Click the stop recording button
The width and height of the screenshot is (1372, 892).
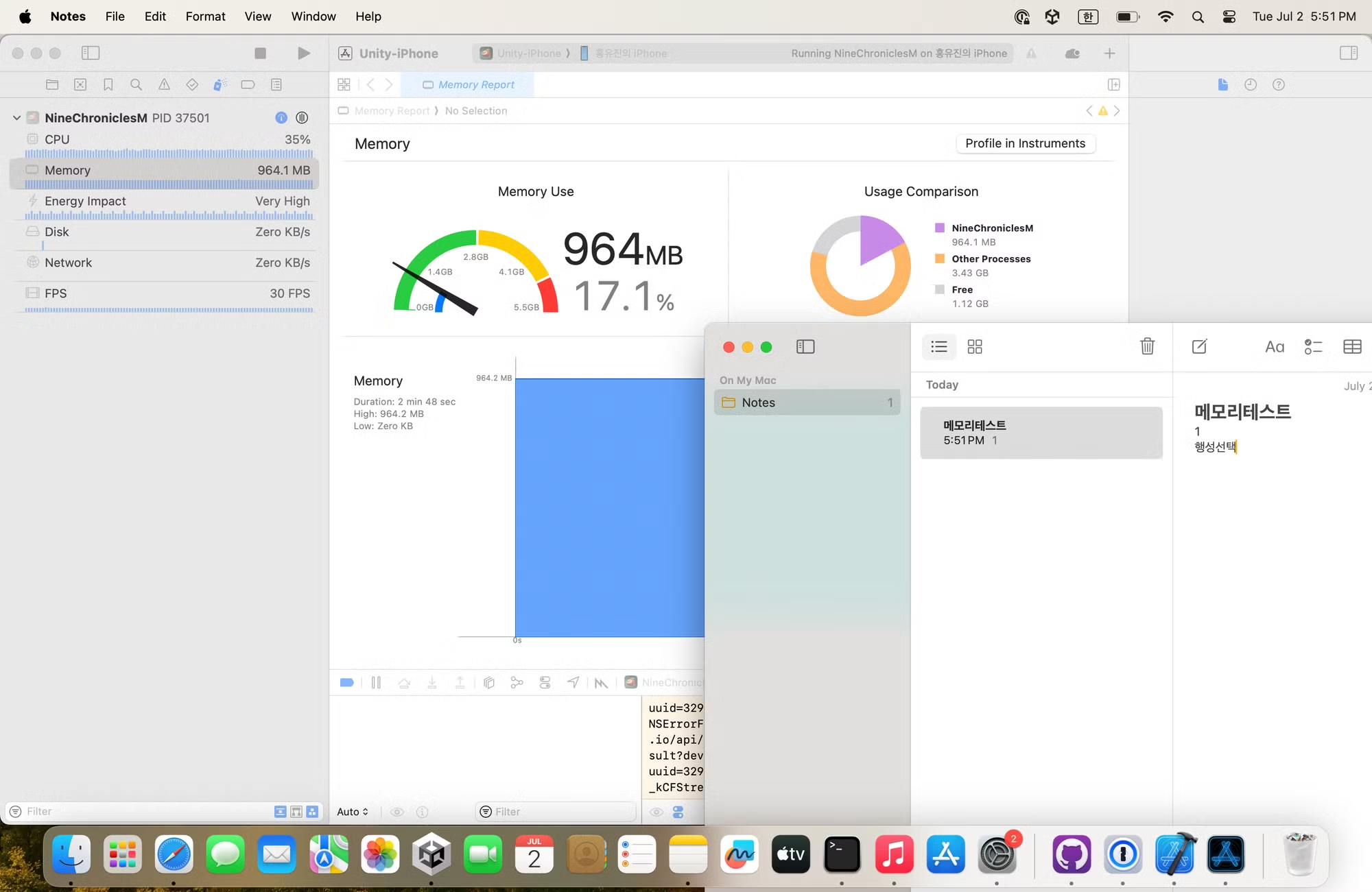click(x=260, y=53)
